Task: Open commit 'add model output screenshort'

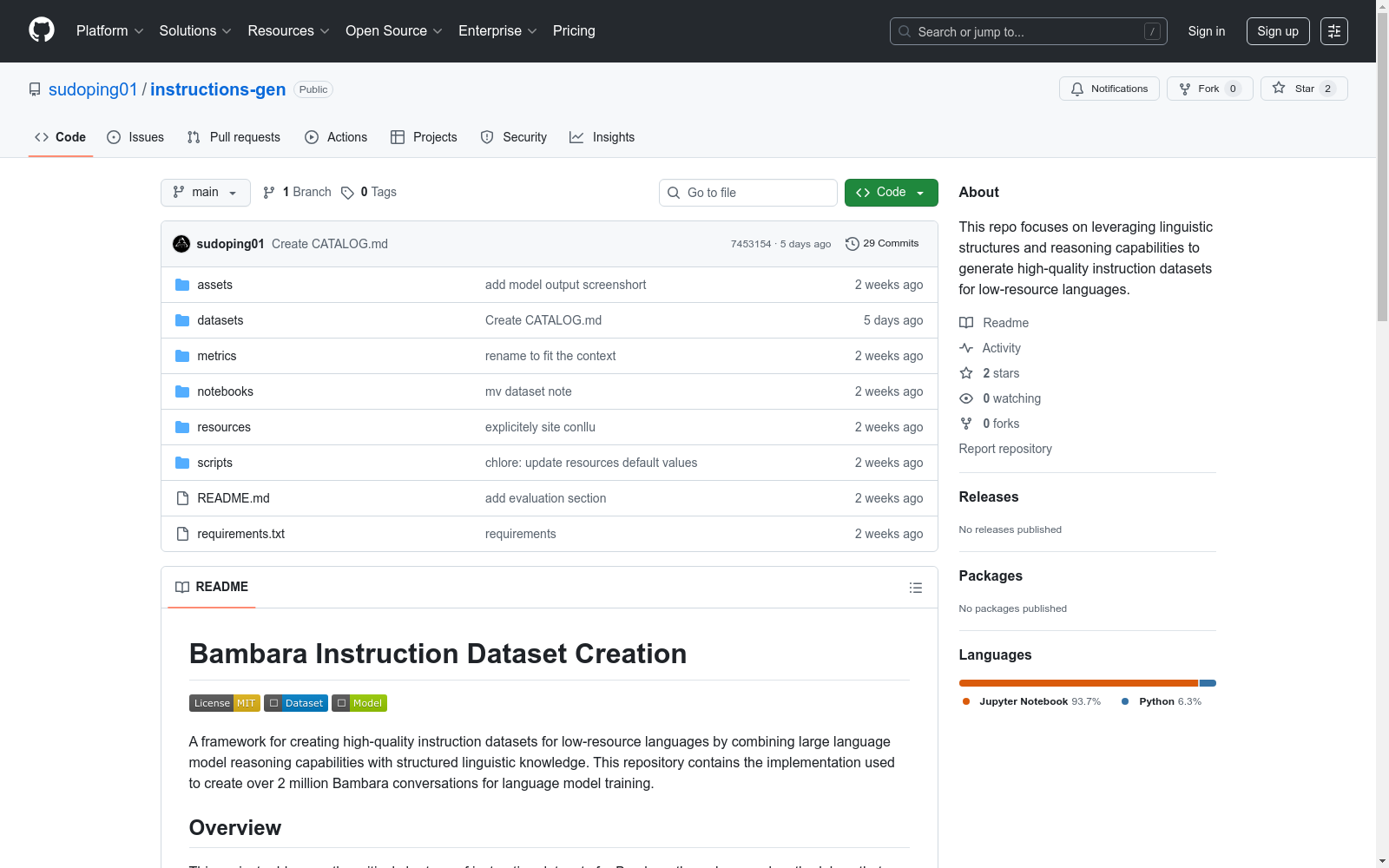Action: [x=566, y=285]
